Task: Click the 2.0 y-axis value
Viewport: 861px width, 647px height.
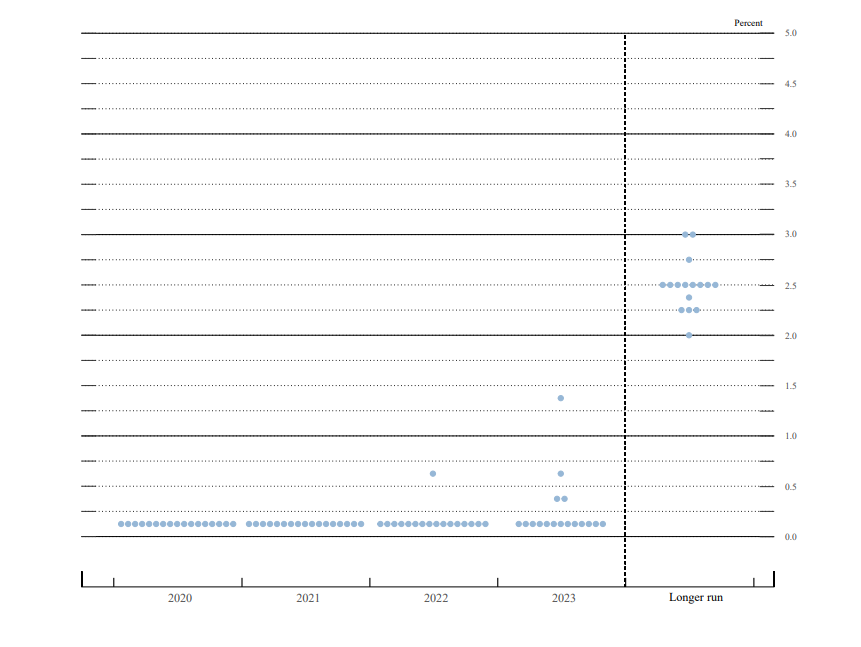Action: click(x=790, y=336)
